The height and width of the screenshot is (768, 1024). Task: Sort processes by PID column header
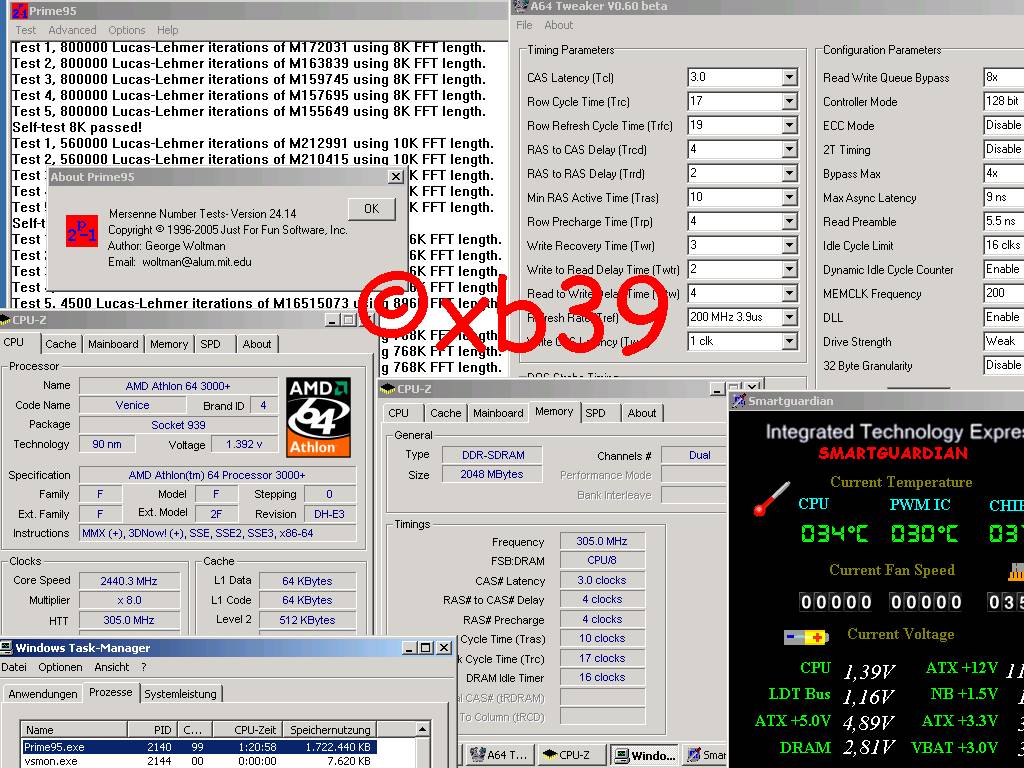pyautogui.click(x=151, y=729)
